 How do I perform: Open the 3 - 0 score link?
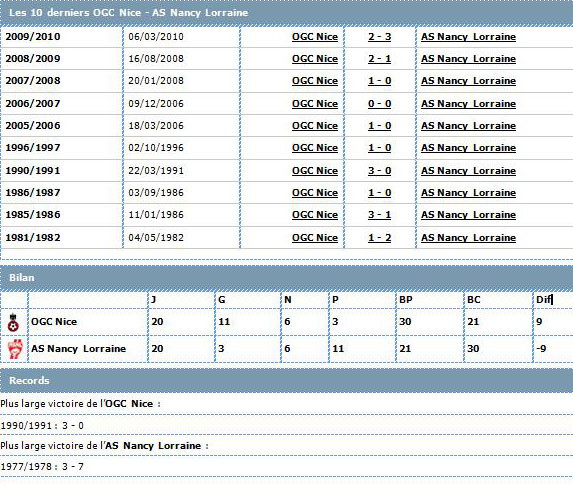(379, 171)
